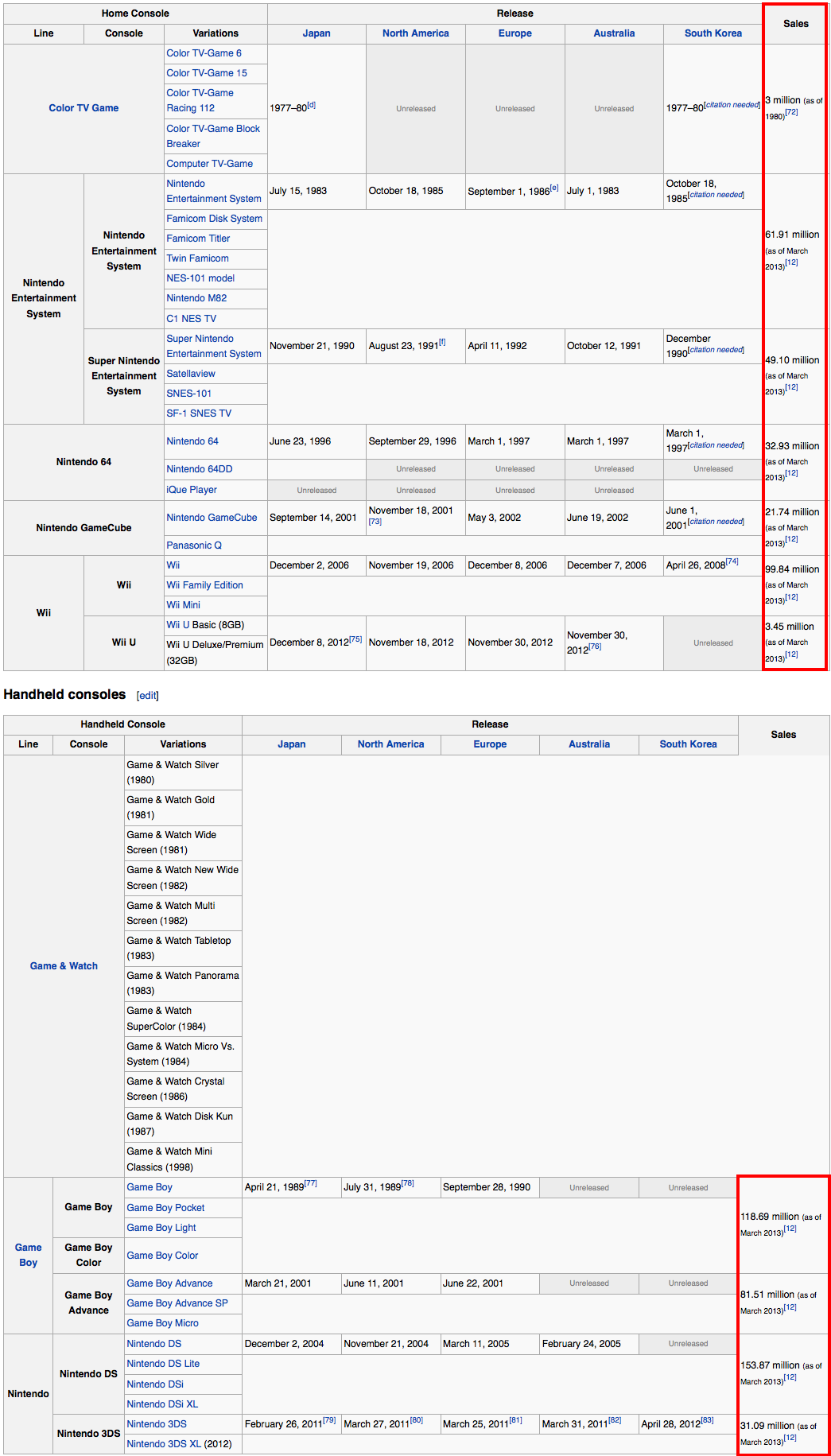Follow the Nintendo M82 link
Viewport: 831px width, 1456px height.
196,298
